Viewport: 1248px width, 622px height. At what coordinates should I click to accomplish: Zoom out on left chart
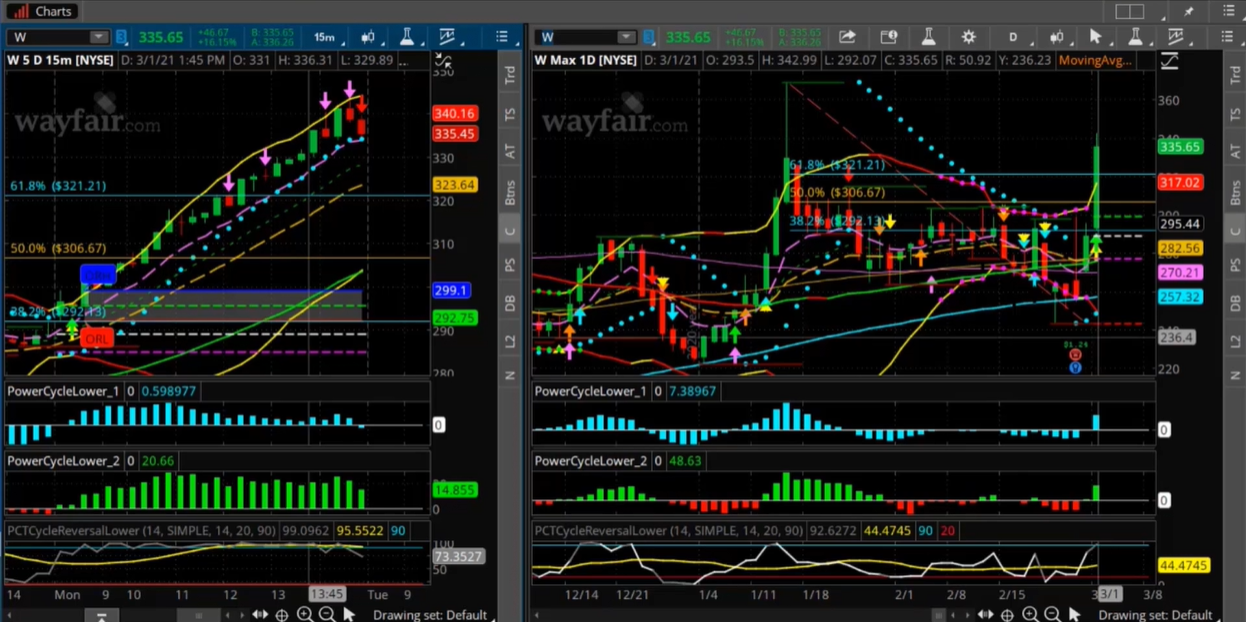pos(326,615)
